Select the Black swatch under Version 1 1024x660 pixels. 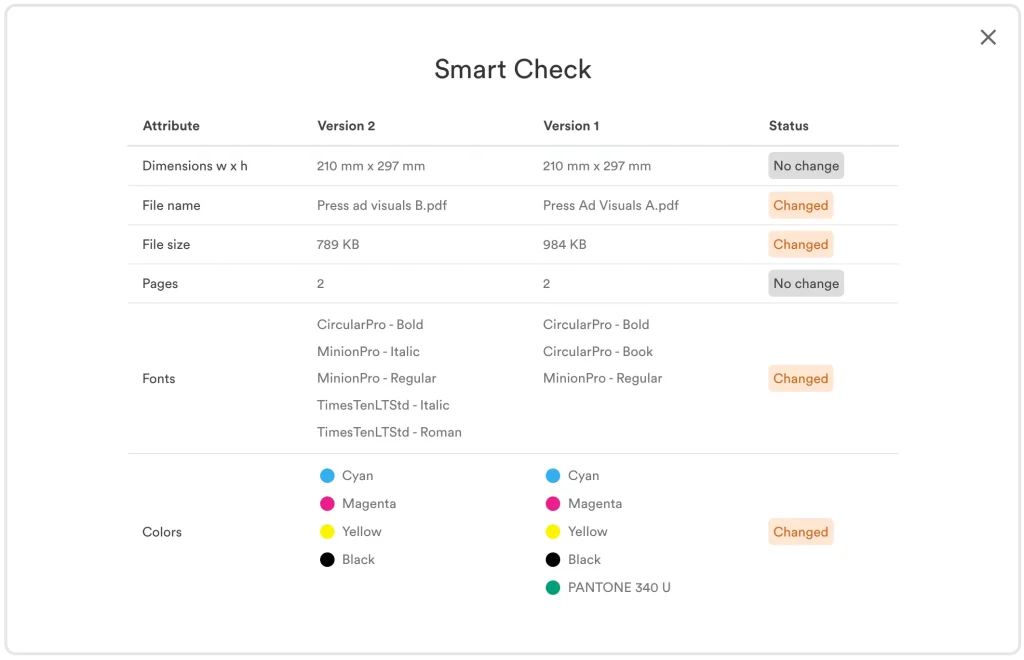coord(553,560)
